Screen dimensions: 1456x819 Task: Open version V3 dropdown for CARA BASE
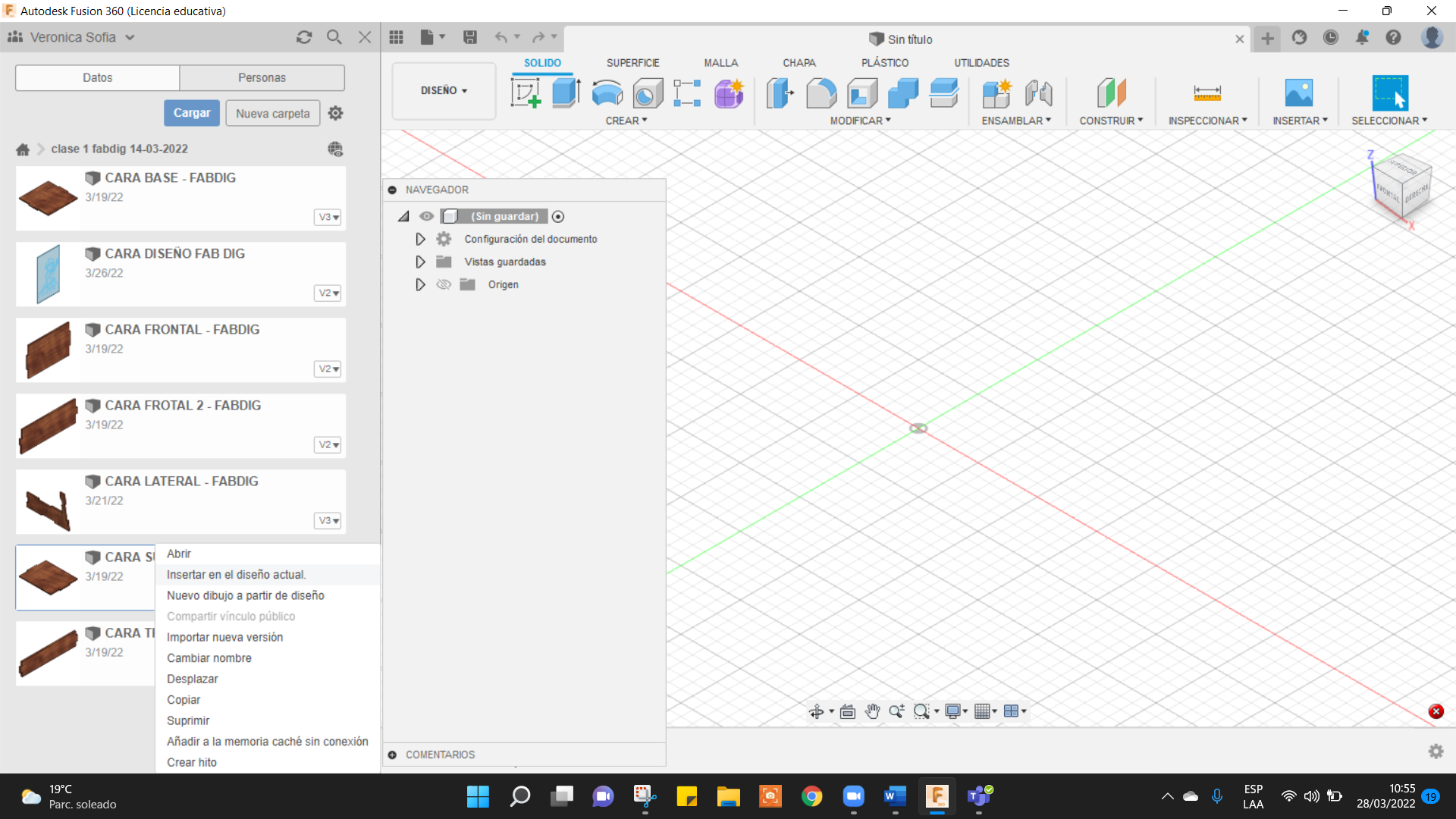click(328, 217)
